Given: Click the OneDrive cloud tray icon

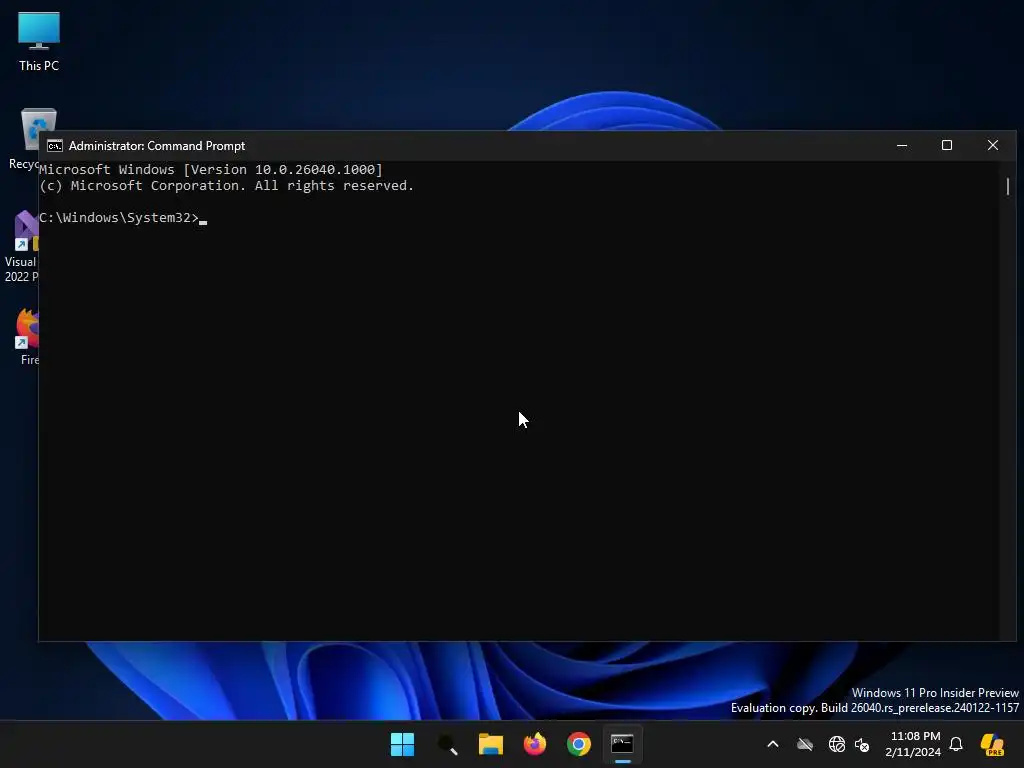Looking at the screenshot, I should click(x=805, y=744).
